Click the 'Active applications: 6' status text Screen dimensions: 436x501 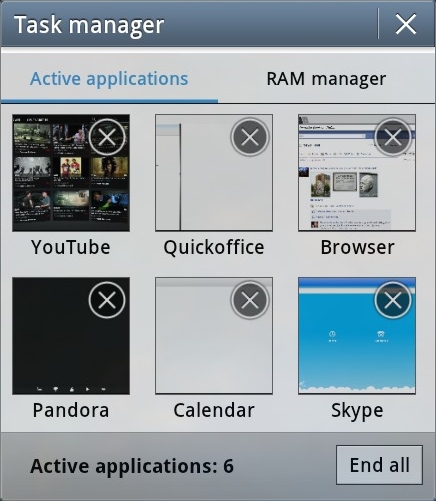tap(132, 466)
